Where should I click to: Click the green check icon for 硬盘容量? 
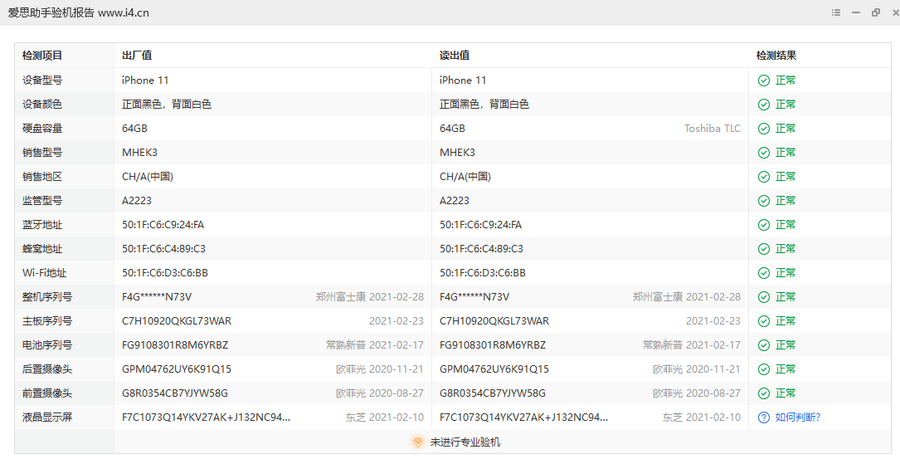coord(764,128)
